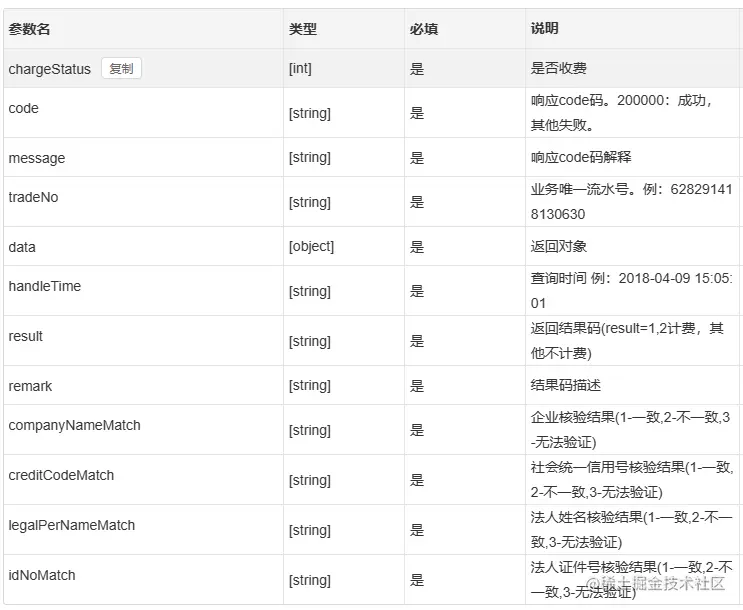Image resolution: width=743 pixels, height=610 pixels.
Task: Click the [string] type in code row
Action: pyautogui.click(x=310, y=113)
